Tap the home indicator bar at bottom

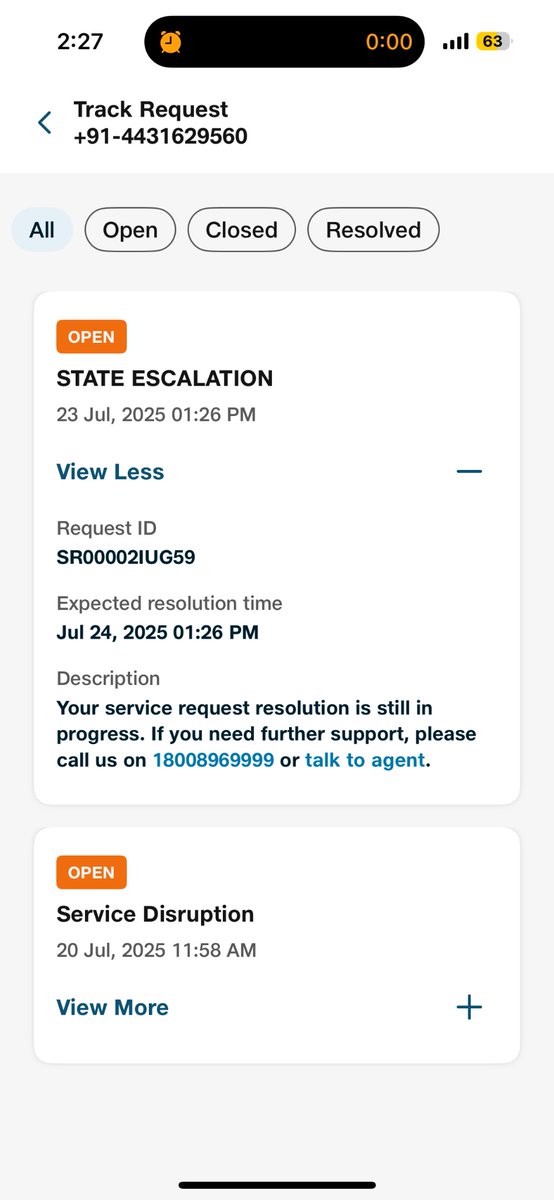tap(277, 1185)
